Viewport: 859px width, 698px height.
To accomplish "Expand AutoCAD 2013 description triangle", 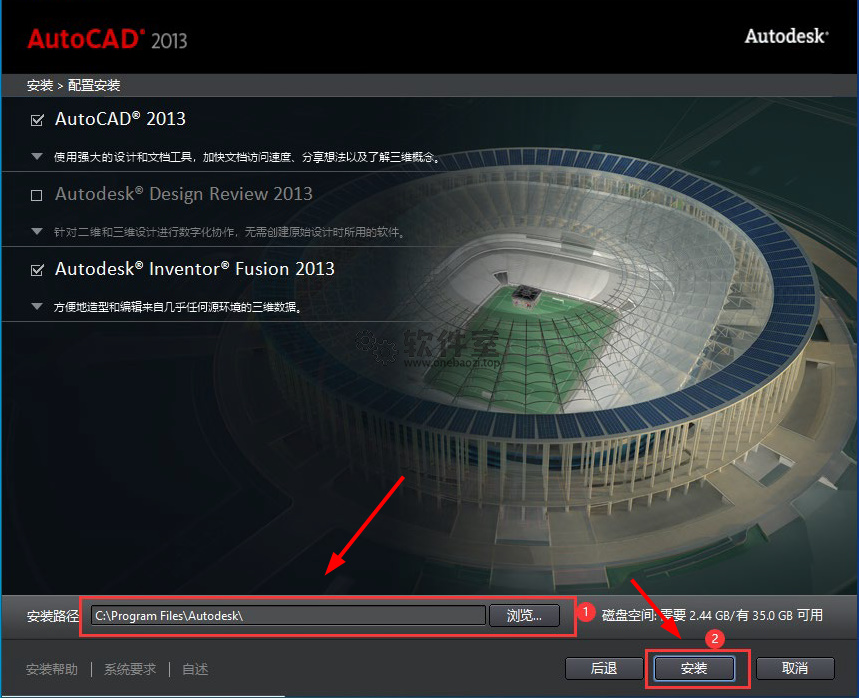I will click(x=37, y=157).
